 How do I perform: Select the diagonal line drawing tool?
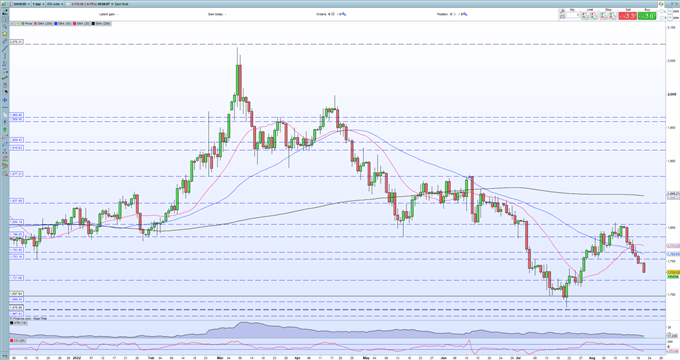tap(5, 49)
